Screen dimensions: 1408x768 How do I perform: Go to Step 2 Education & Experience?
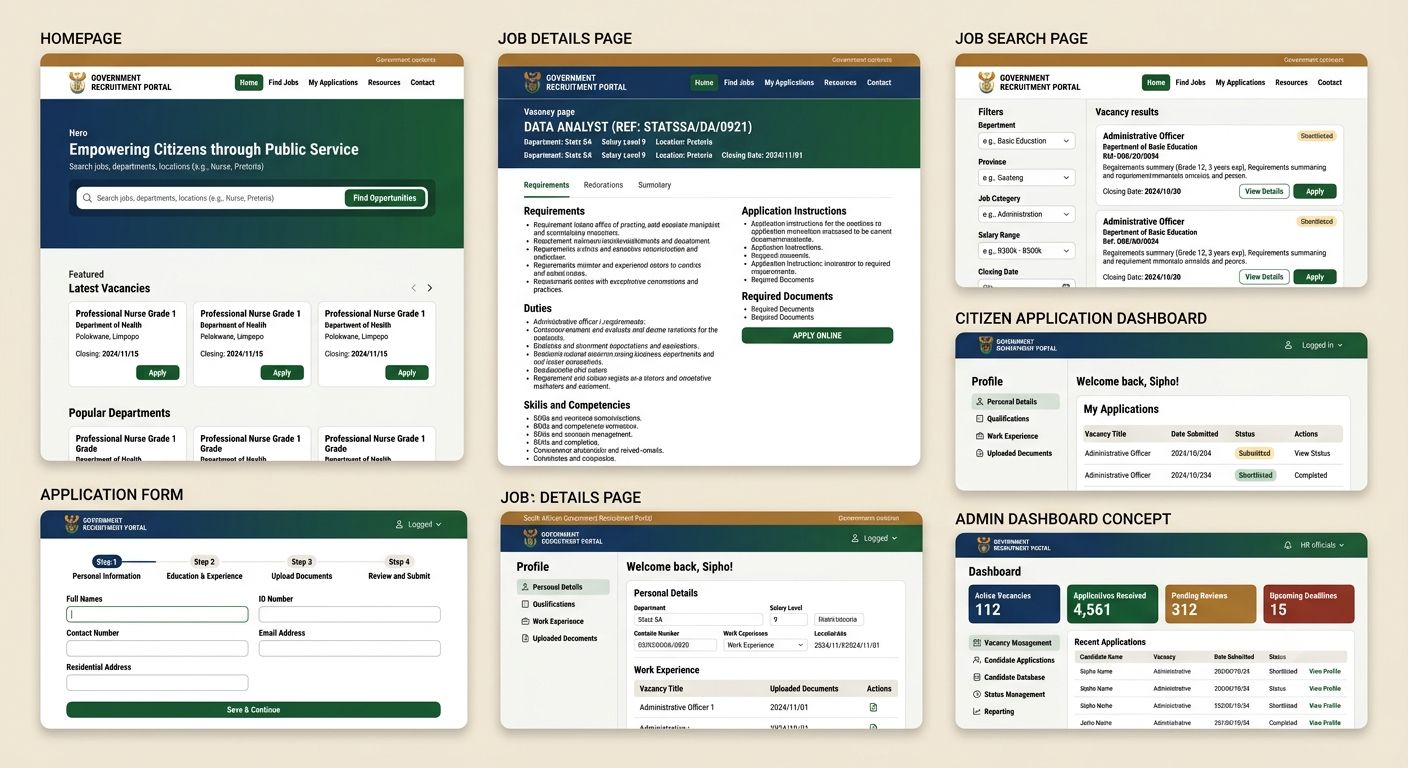(x=204, y=568)
